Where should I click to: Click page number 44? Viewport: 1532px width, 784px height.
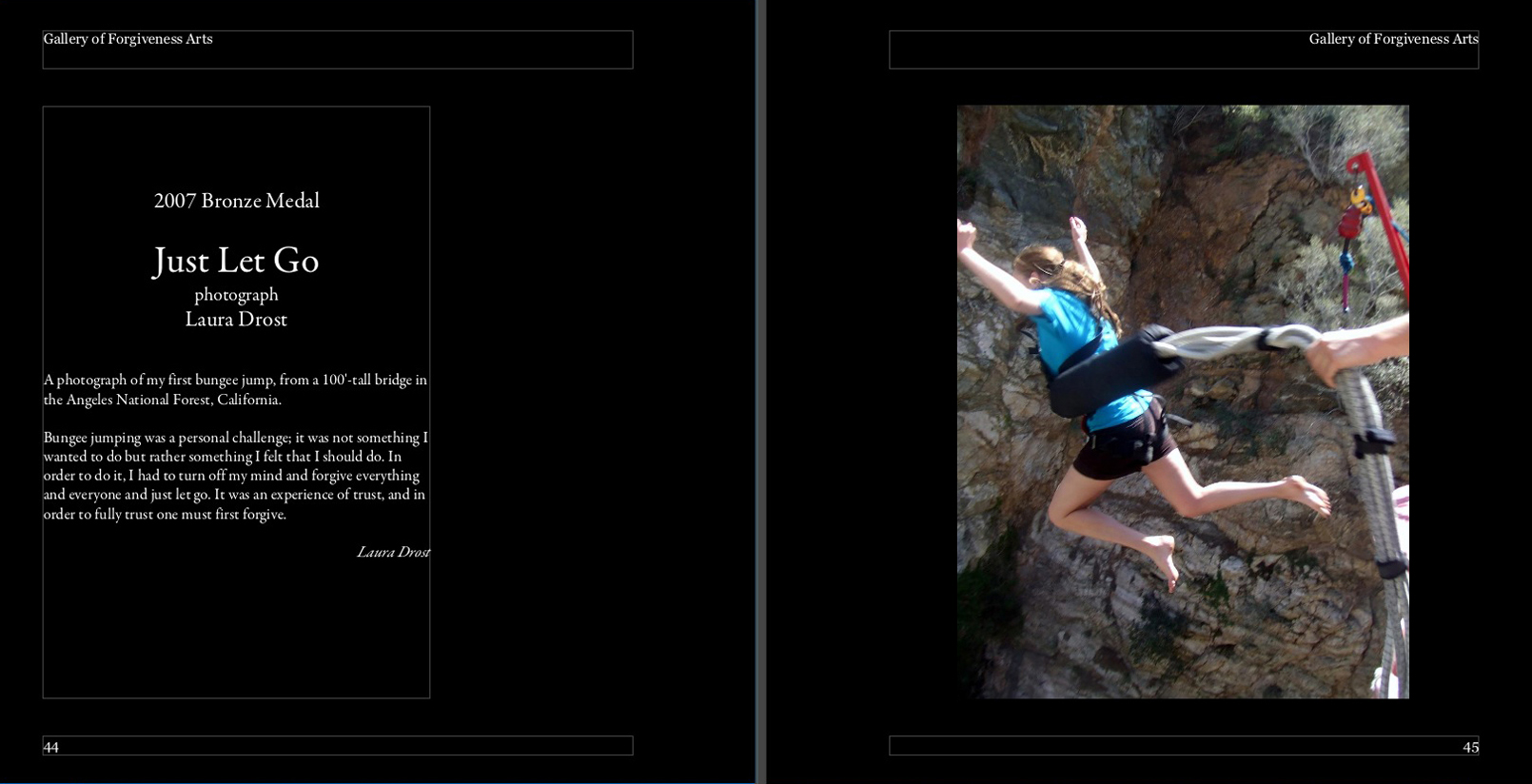pyautogui.click(x=51, y=747)
